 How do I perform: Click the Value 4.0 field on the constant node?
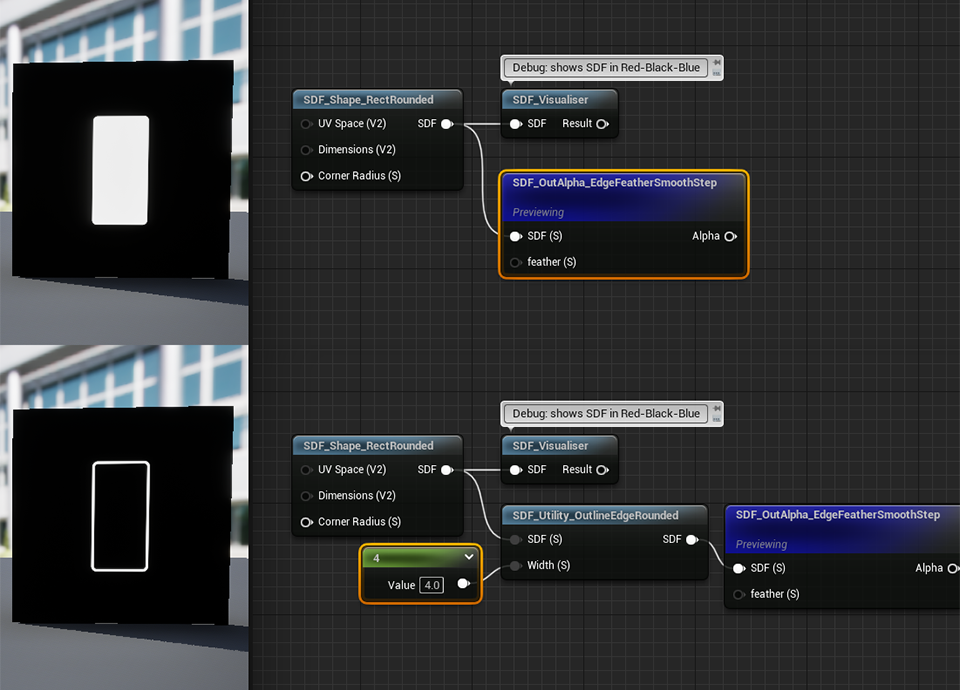[431, 585]
